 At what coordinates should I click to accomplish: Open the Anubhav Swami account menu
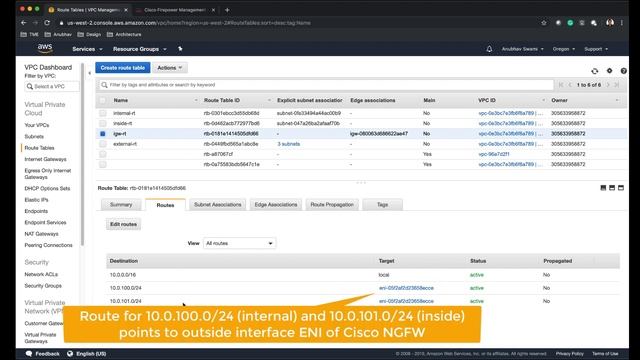(522, 49)
